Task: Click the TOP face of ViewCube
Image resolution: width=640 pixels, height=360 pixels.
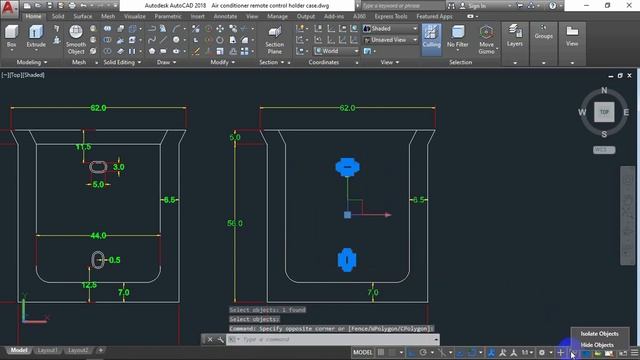Action: coord(604,112)
